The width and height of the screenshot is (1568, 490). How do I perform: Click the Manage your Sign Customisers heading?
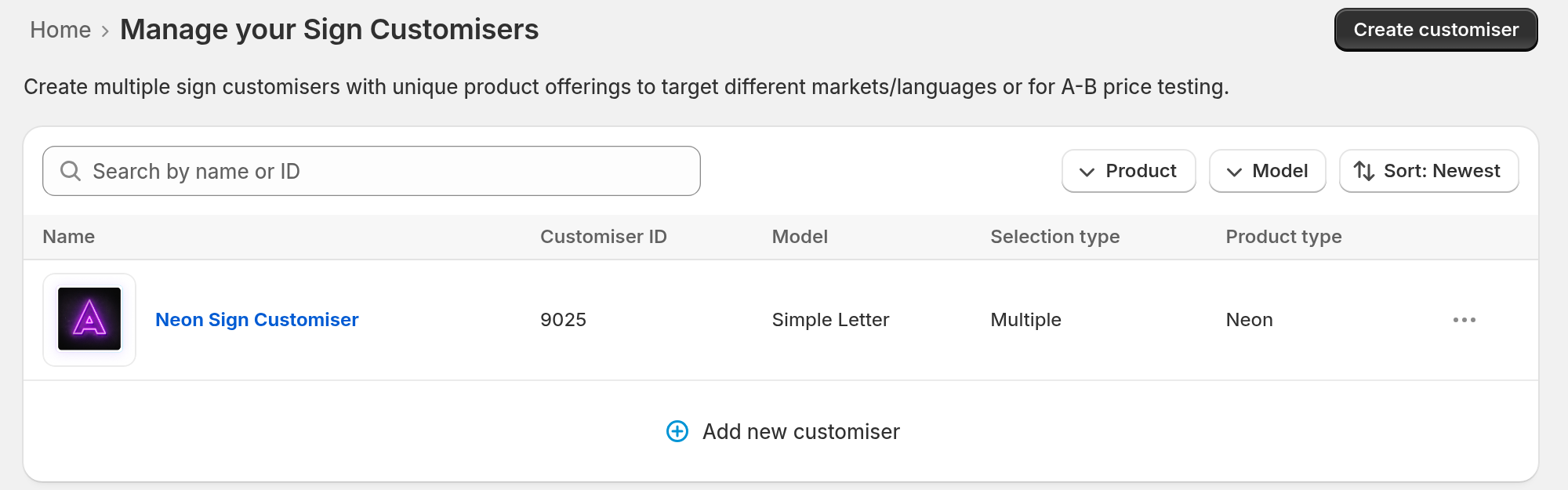329,30
